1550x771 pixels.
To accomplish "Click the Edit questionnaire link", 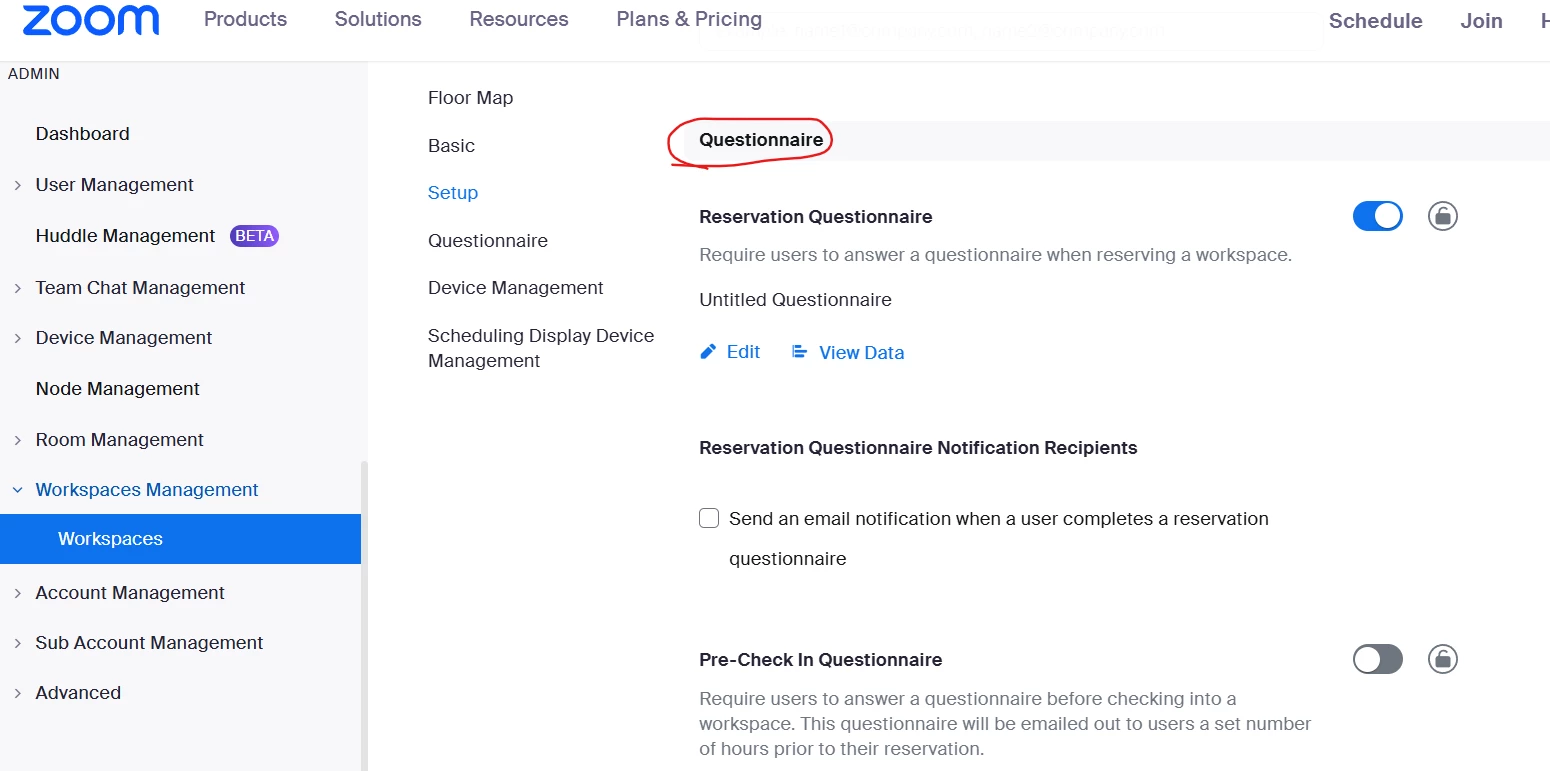I will pos(743,352).
